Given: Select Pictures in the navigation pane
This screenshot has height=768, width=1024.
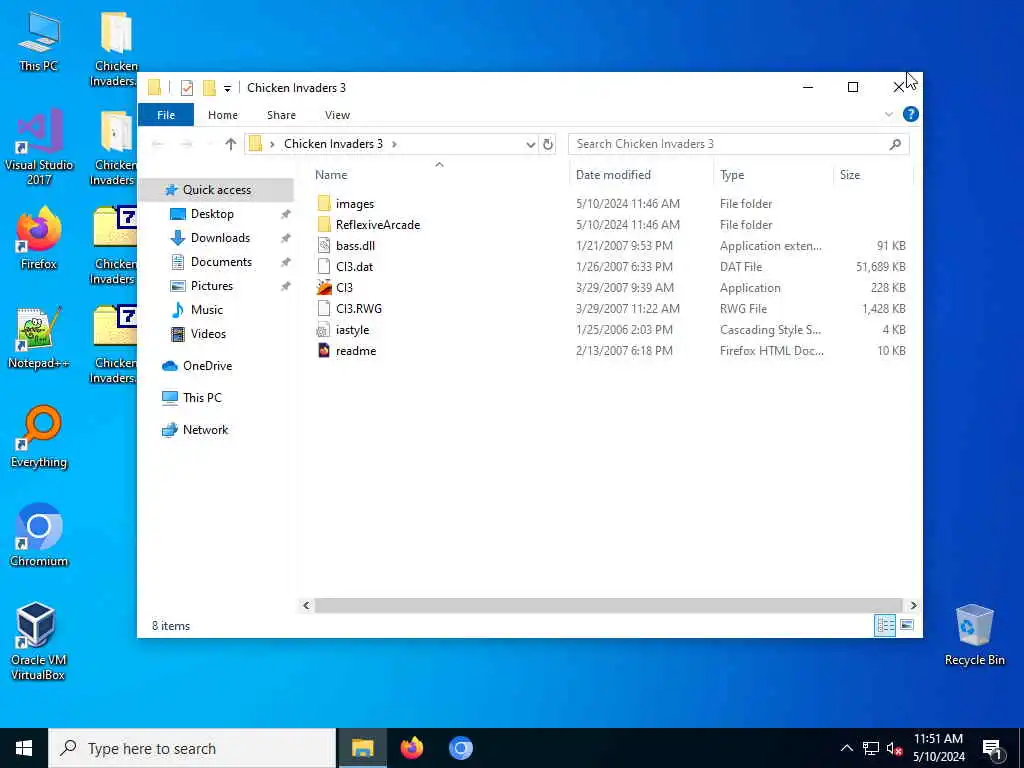Looking at the screenshot, I should pos(212,286).
